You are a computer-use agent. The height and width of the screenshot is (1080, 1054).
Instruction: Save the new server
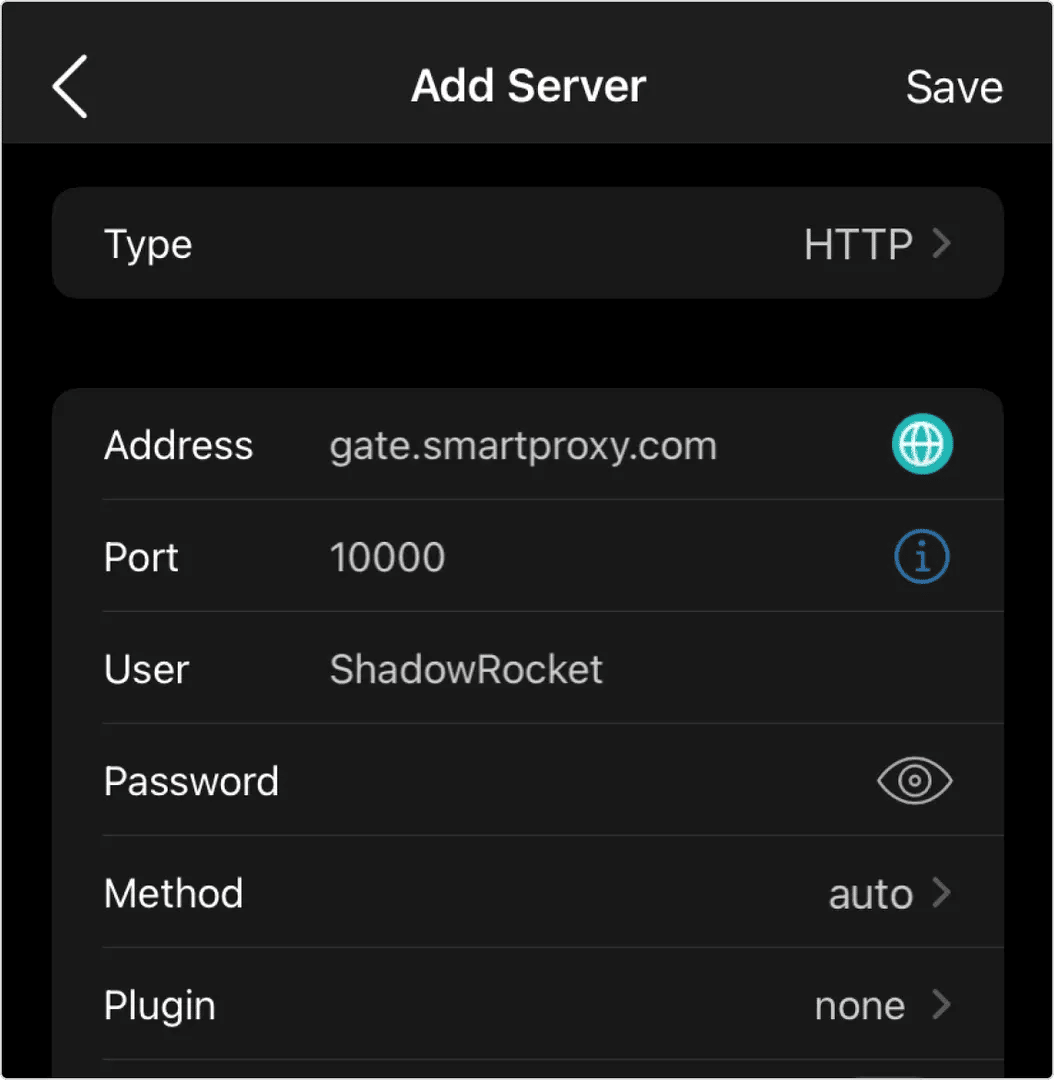pos(953,88)
